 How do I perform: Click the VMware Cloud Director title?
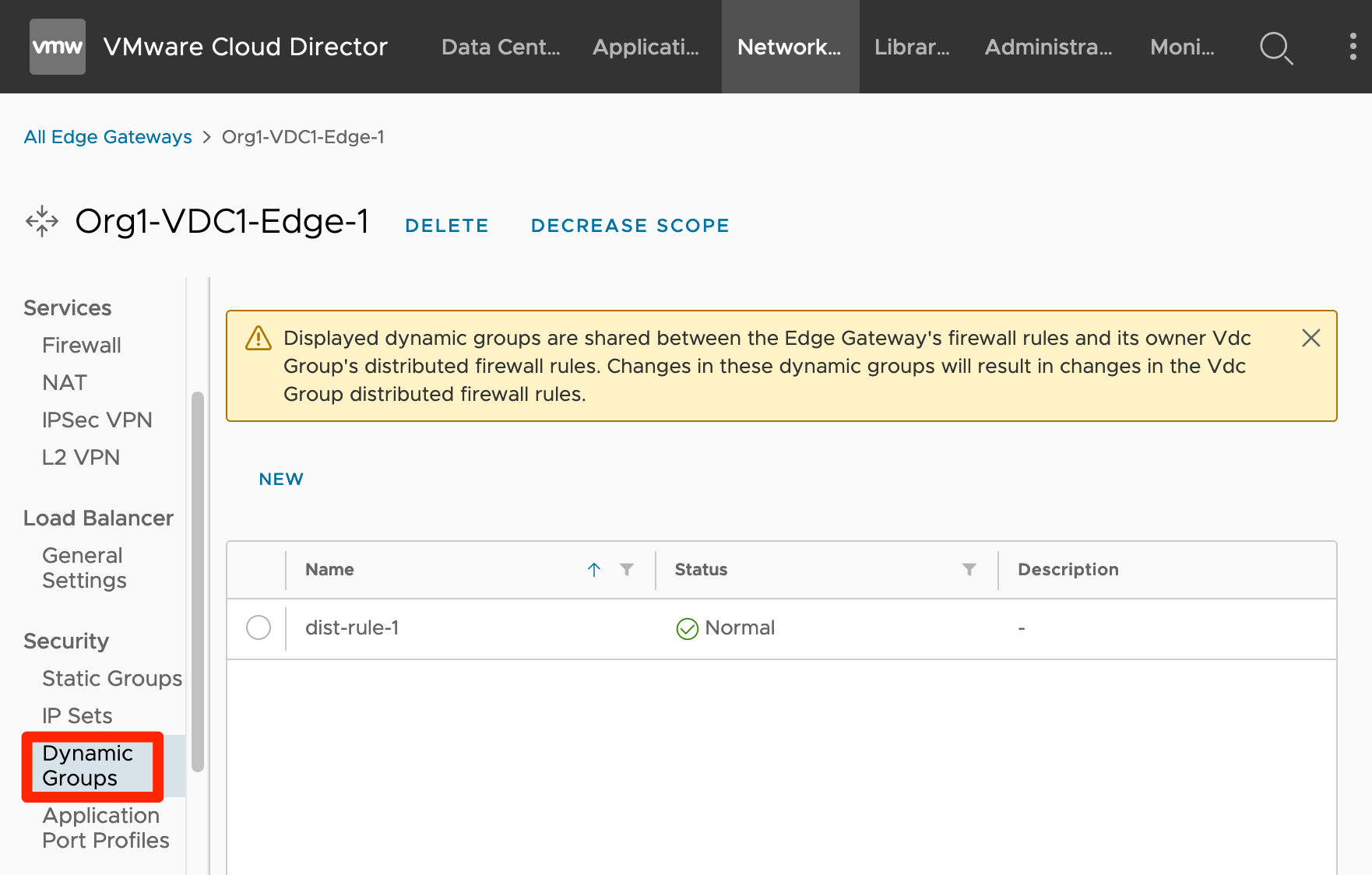pyautogui.click(x=245, y=47)
